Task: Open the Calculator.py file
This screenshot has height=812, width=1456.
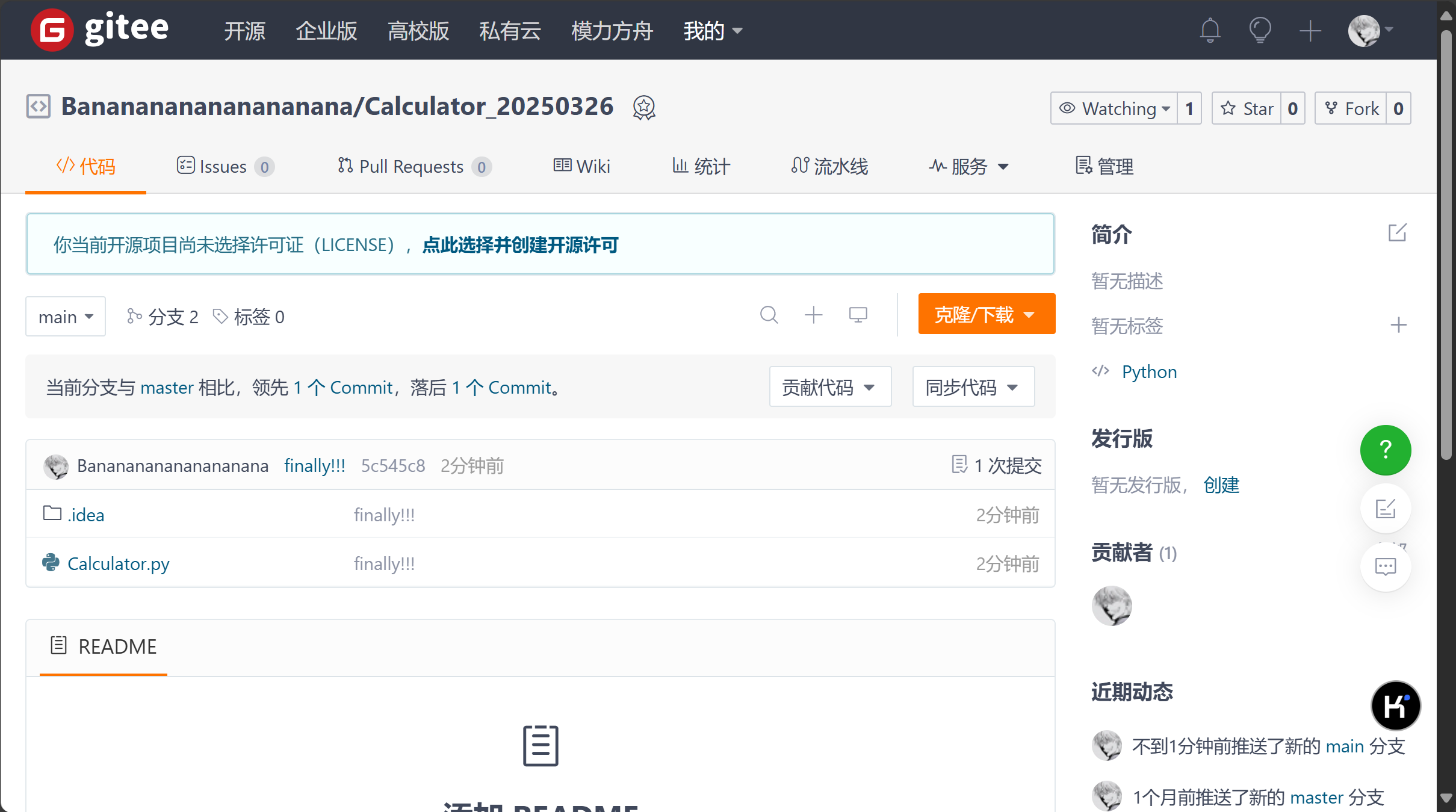Action: [x=119, y=563]
